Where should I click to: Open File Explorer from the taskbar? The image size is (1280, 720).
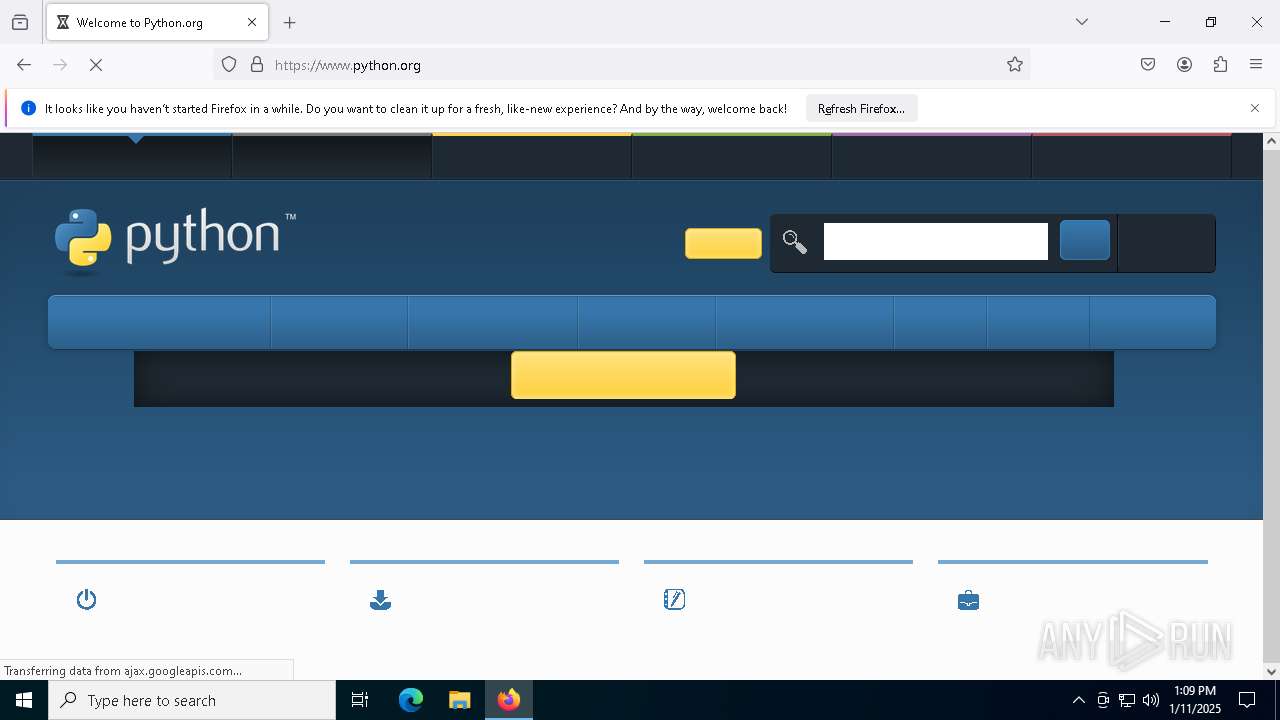pos(460,700)
